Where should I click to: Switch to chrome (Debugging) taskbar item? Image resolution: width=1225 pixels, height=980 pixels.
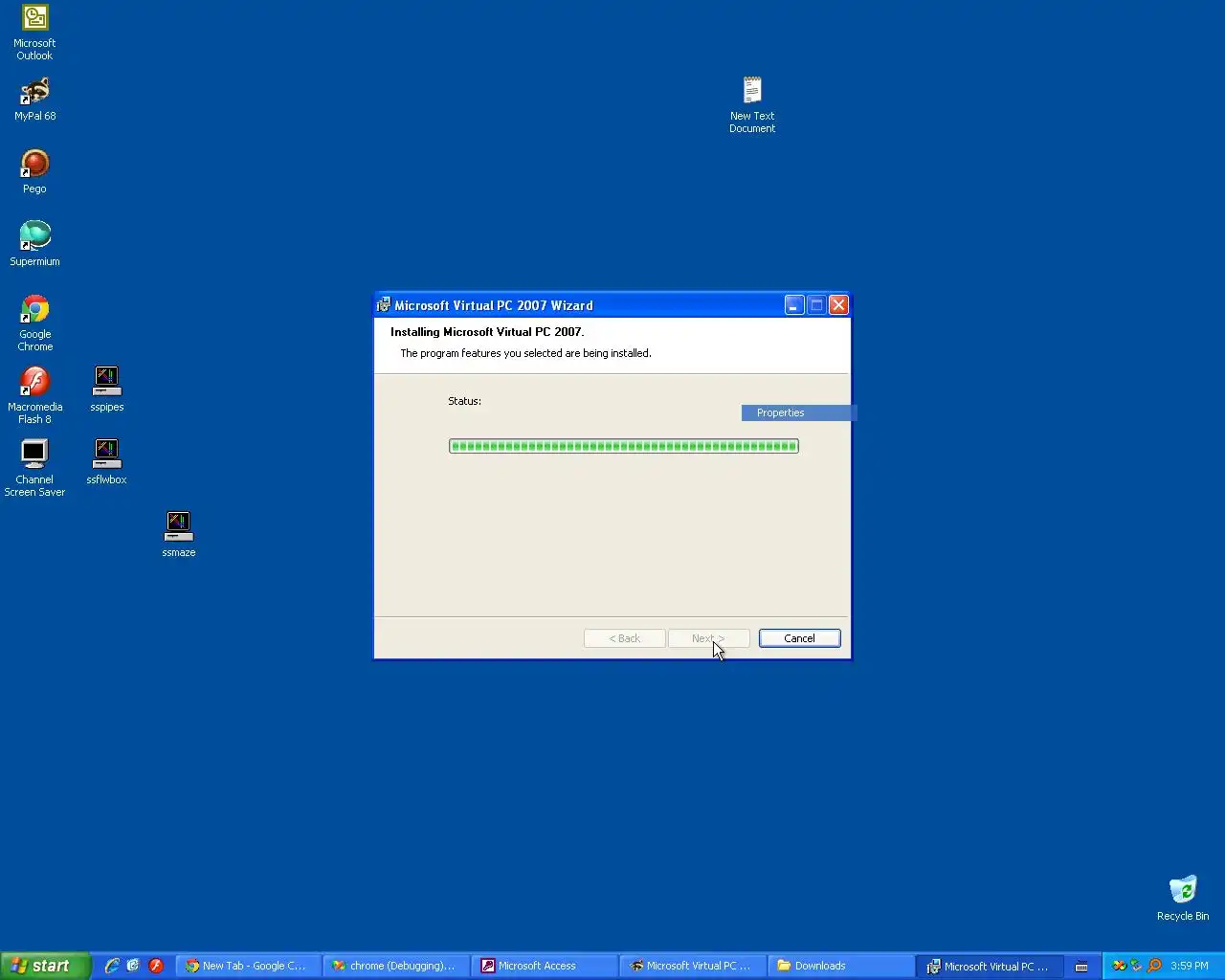click(395, 966)
